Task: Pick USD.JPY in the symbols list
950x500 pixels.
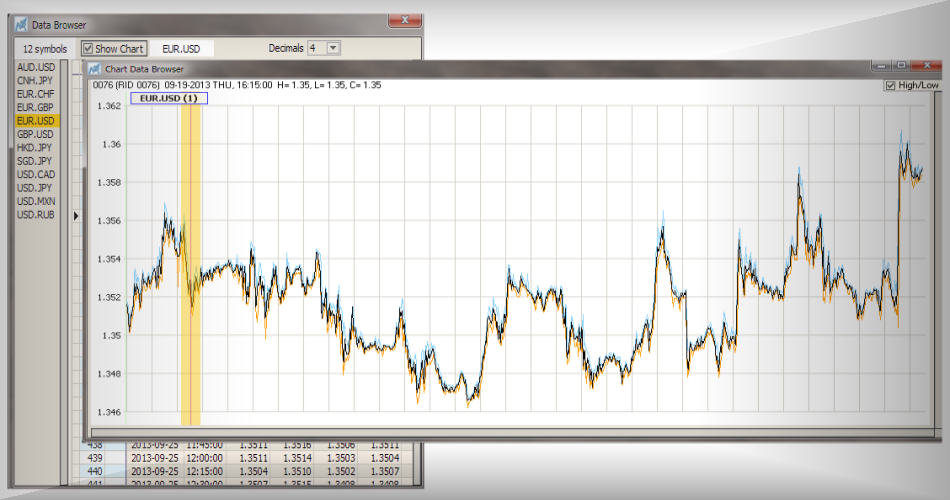Action: pyautogui.click(x=35, y=188)
